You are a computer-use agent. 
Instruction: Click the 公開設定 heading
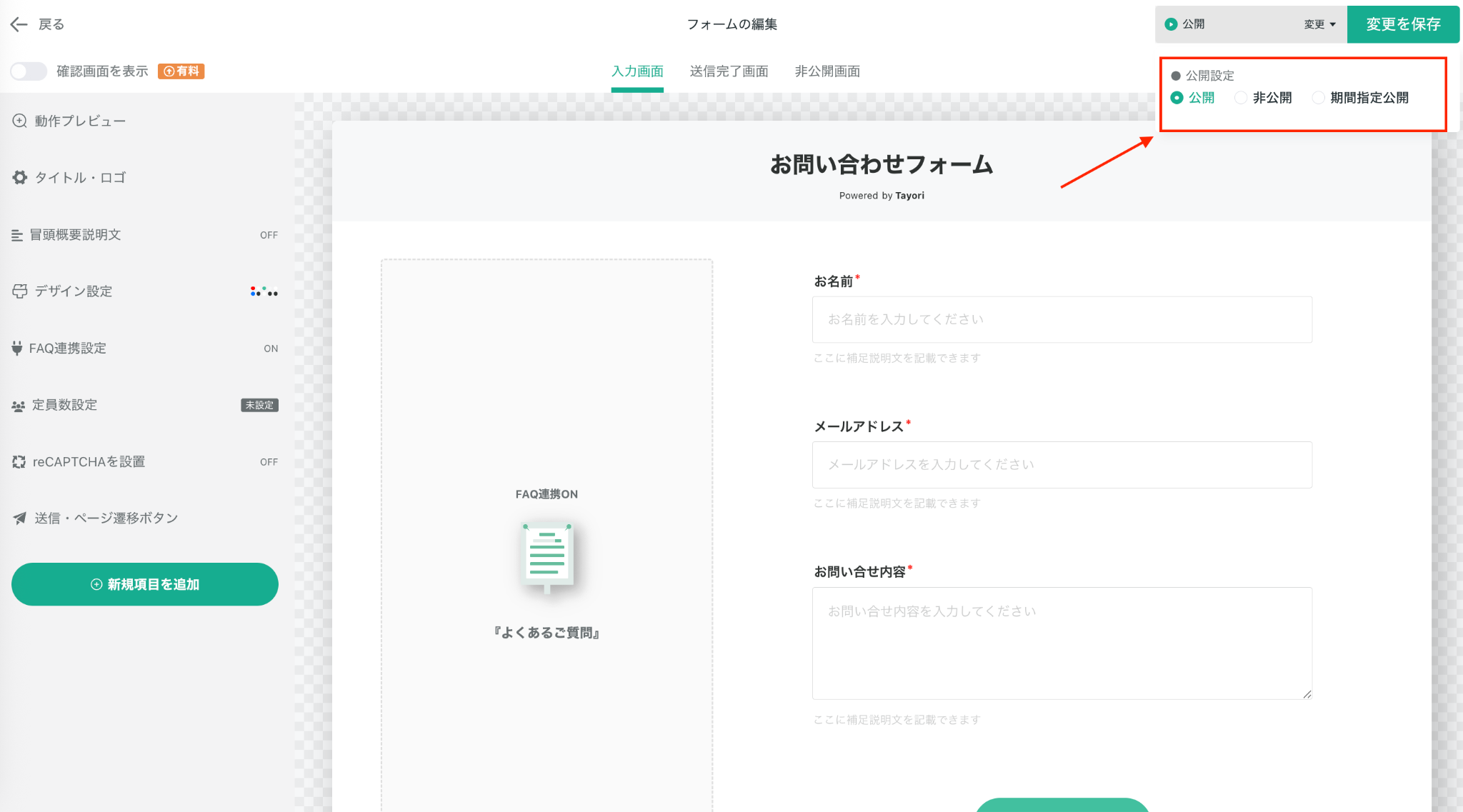coord(1210,76)
